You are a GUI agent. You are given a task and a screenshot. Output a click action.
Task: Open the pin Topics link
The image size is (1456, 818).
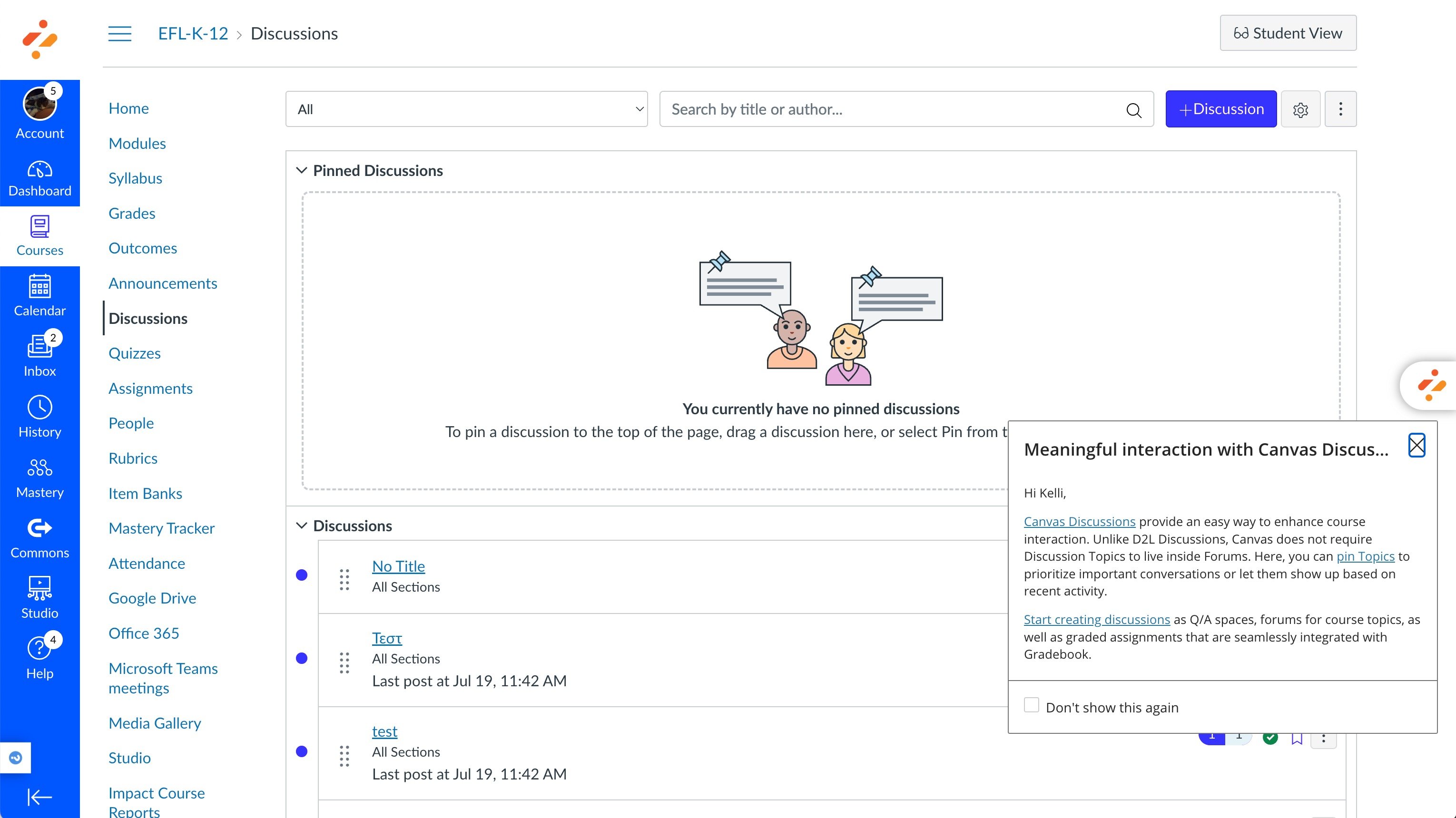pos(1365,556)
